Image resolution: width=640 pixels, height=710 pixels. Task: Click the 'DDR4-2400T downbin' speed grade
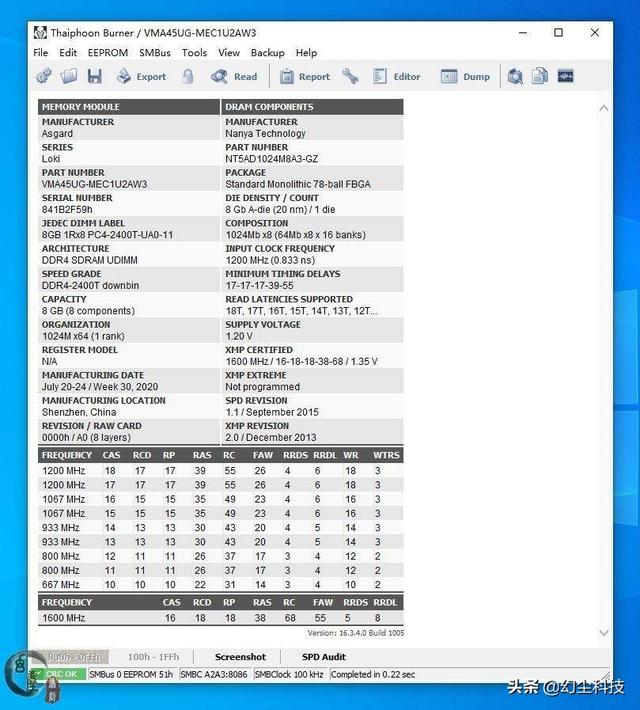[x=91, y=286]
